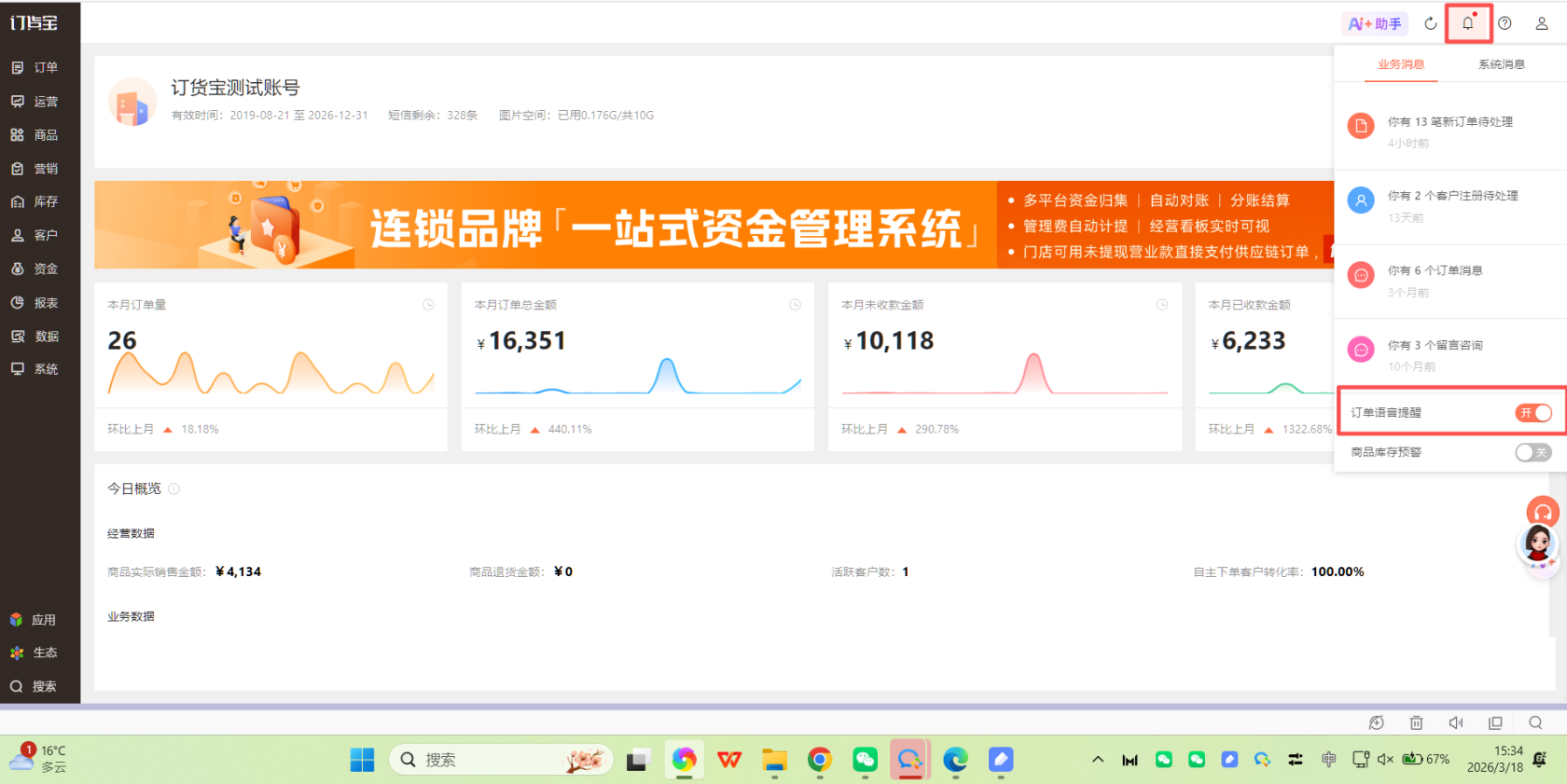1567x784 pixels.
Task: Open the user account icon
Action: click(x=1542, y=23)
